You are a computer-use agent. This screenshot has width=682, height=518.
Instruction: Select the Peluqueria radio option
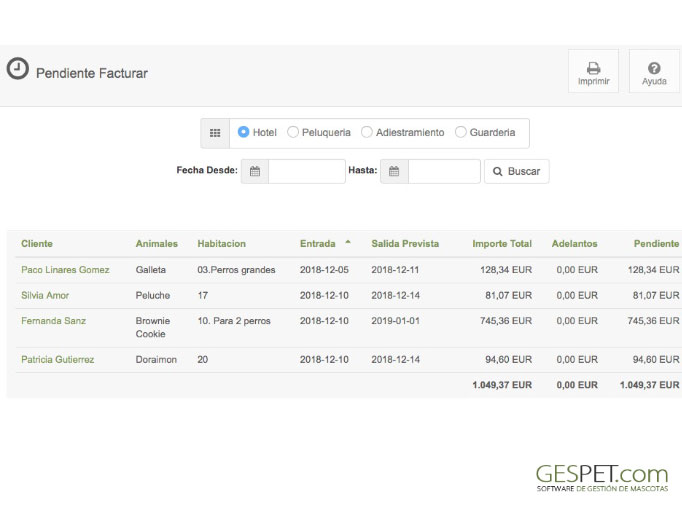click(293, 132)
